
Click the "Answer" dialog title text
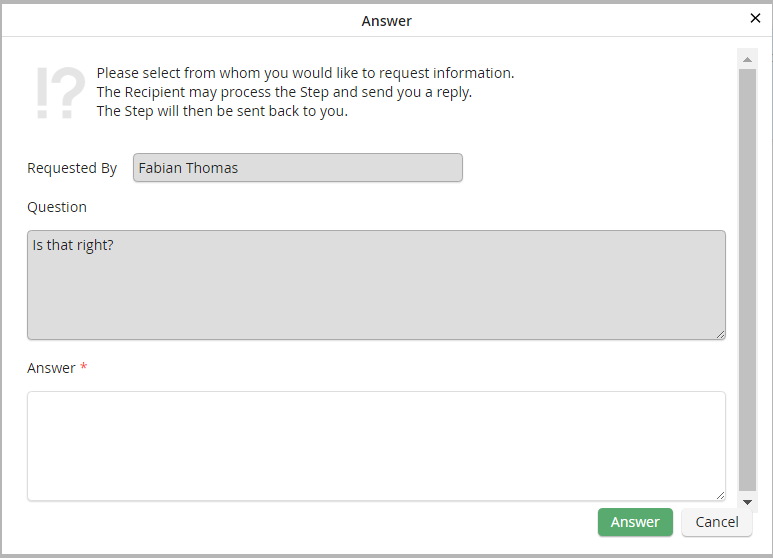387,21
